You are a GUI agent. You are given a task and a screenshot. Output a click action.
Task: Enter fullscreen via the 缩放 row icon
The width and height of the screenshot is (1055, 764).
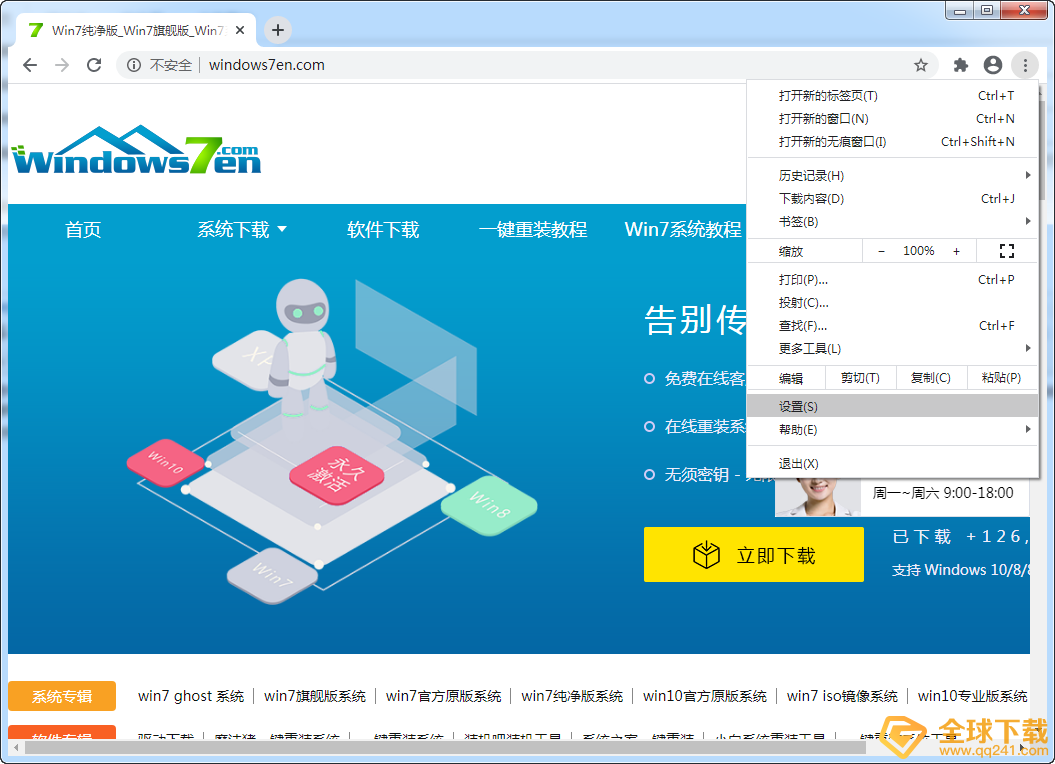tap(1006, 250)
